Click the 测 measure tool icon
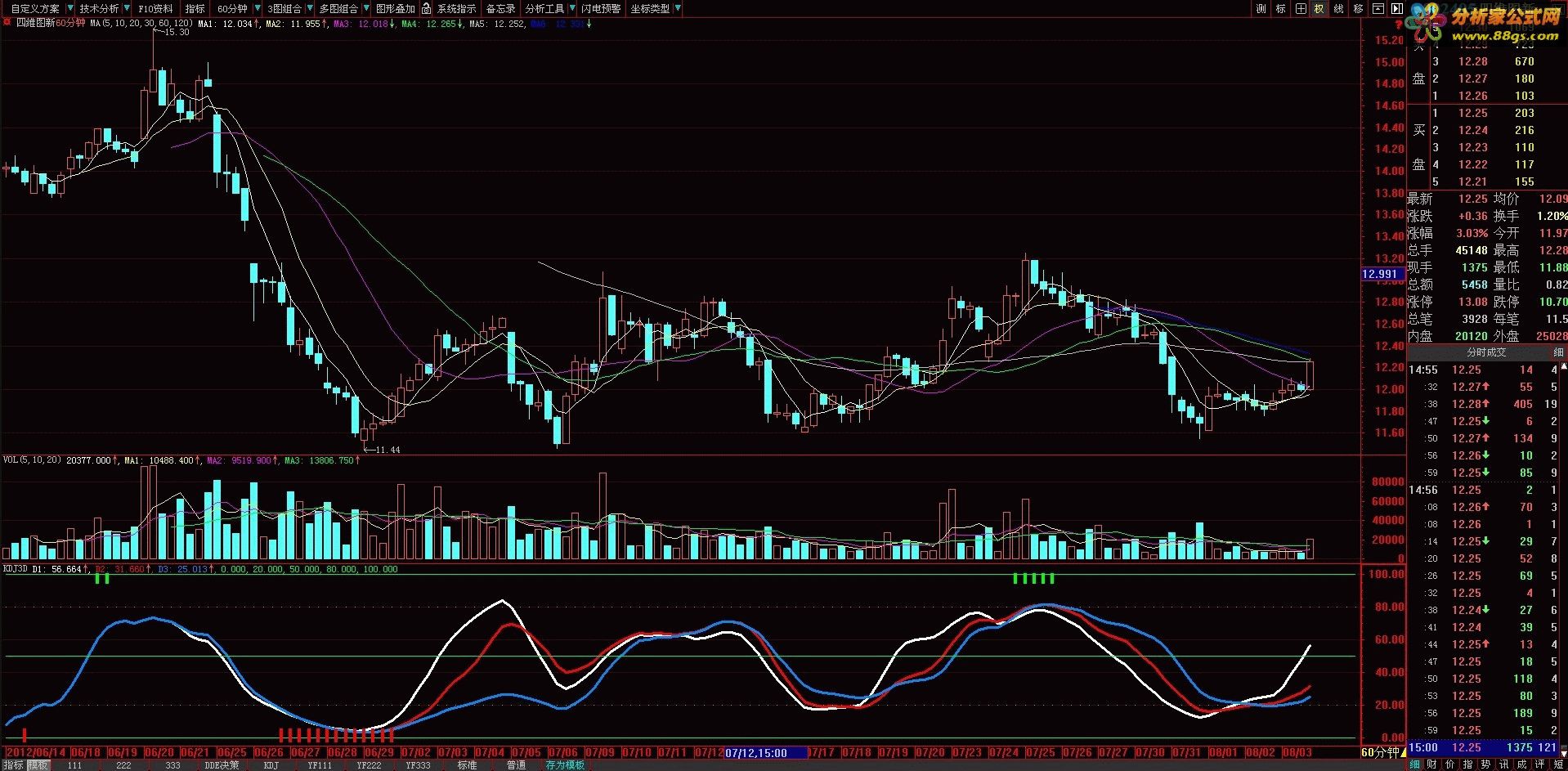Viewport: 1568px width, 771px height. (x=1261, y=8)
